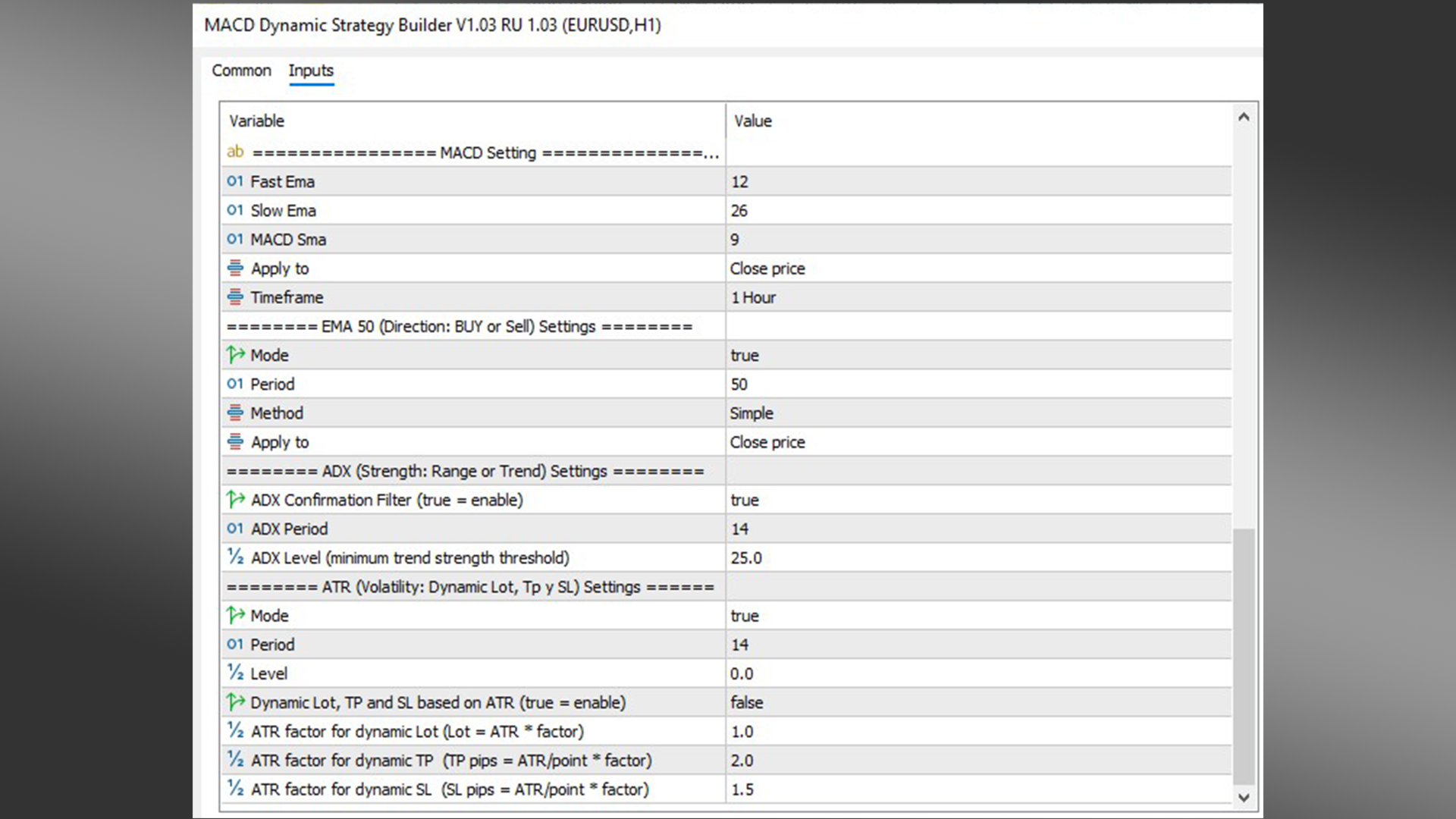Click the integer icon beside Fast Ema
The image size is (1456, 819).
235,181
